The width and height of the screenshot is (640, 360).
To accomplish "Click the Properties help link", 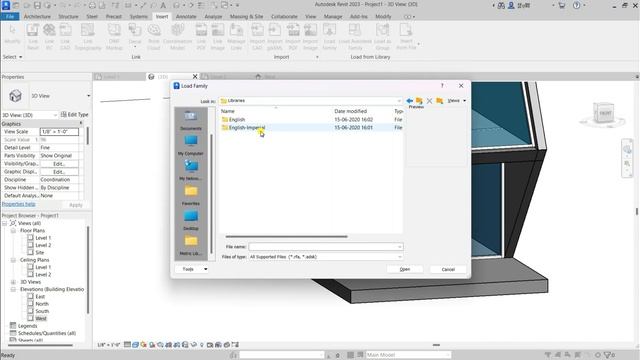I will (19, 204).
